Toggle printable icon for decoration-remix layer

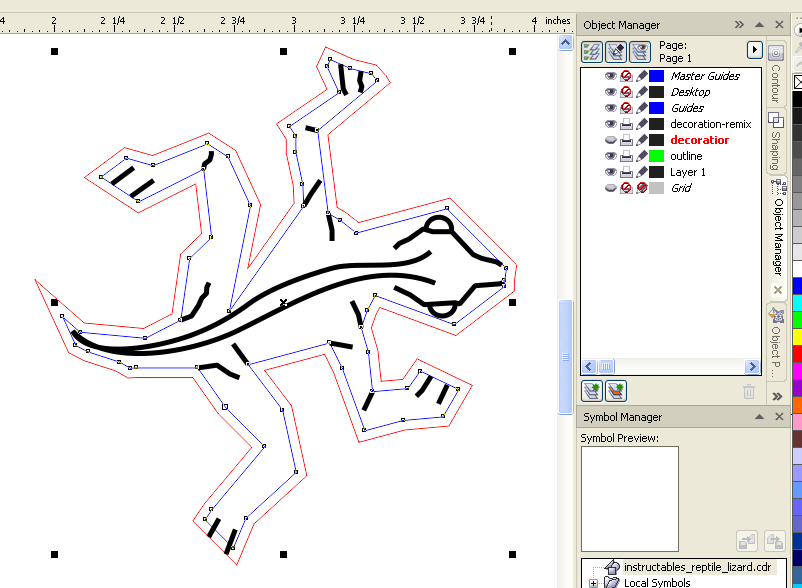click(x=626, y=124)
